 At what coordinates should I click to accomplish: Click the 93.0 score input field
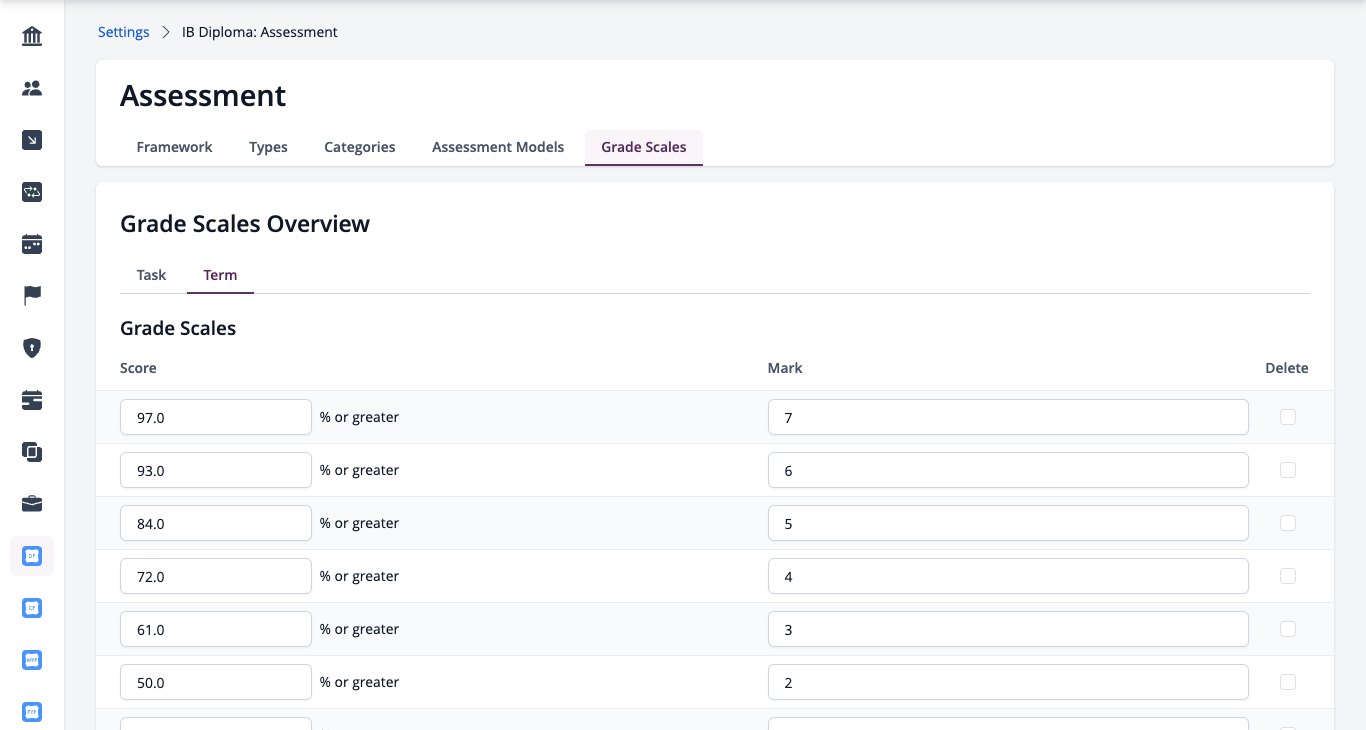216,470
